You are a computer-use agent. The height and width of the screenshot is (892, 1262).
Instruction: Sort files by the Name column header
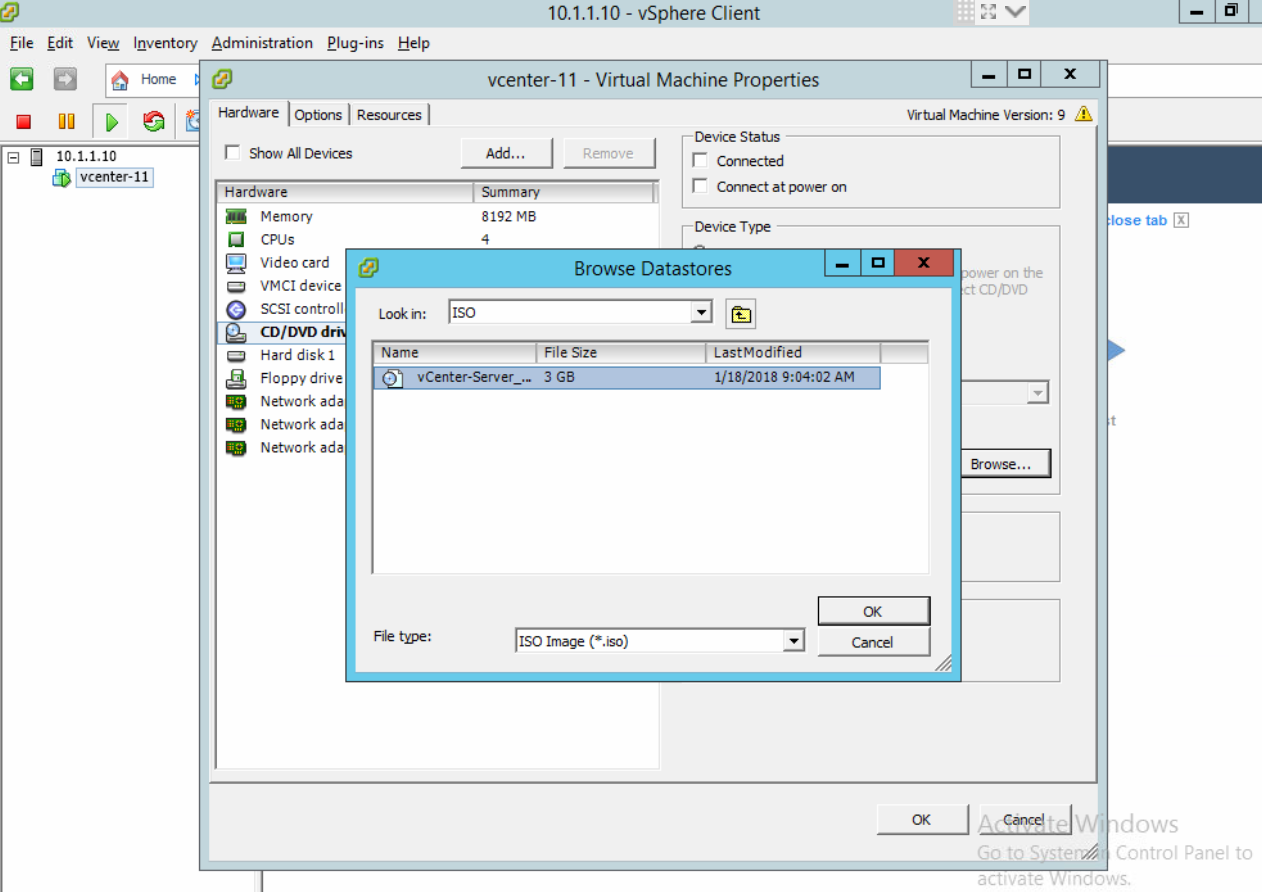coord(455,352)
